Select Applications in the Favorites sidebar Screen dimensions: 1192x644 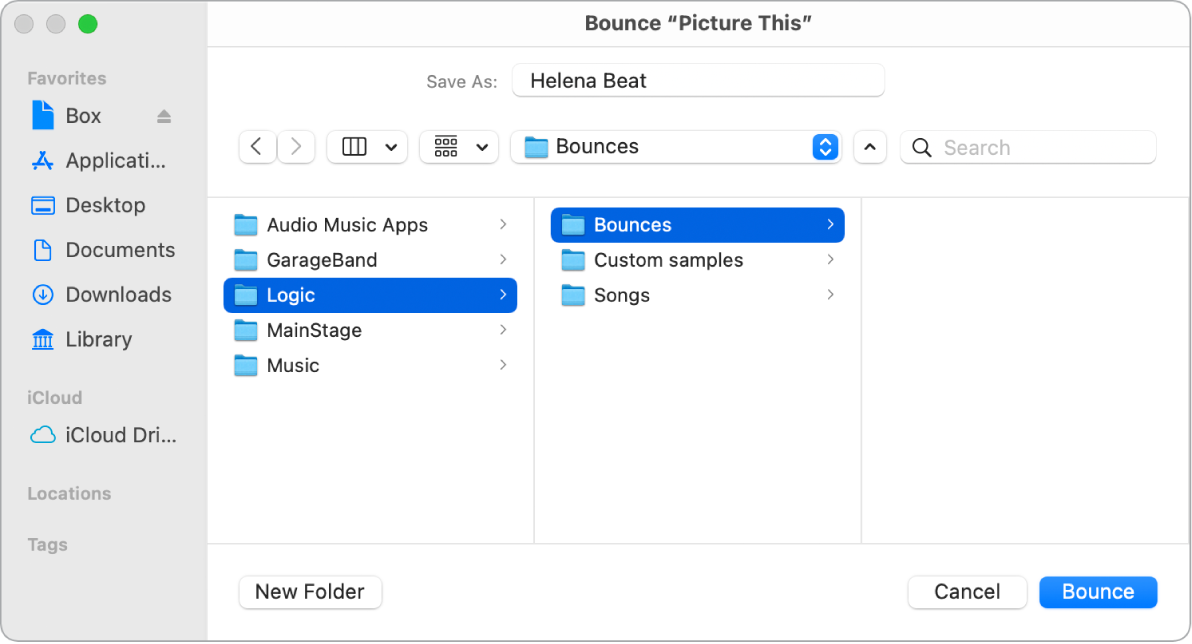(x=100, y=160)
